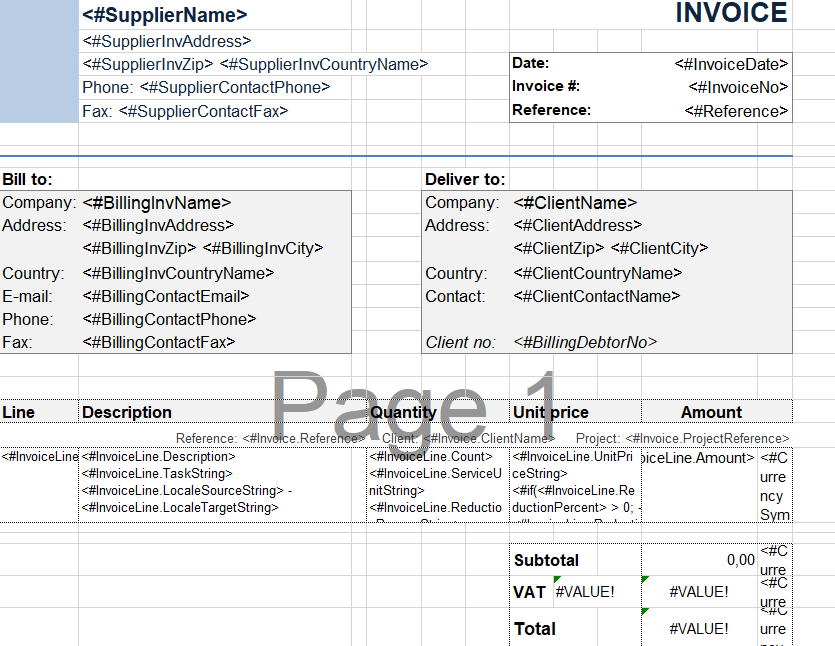Select the <#ClientName> company cell
Image resolution: width=835 pixels, height=646 pixels.
tap(575, 203)
